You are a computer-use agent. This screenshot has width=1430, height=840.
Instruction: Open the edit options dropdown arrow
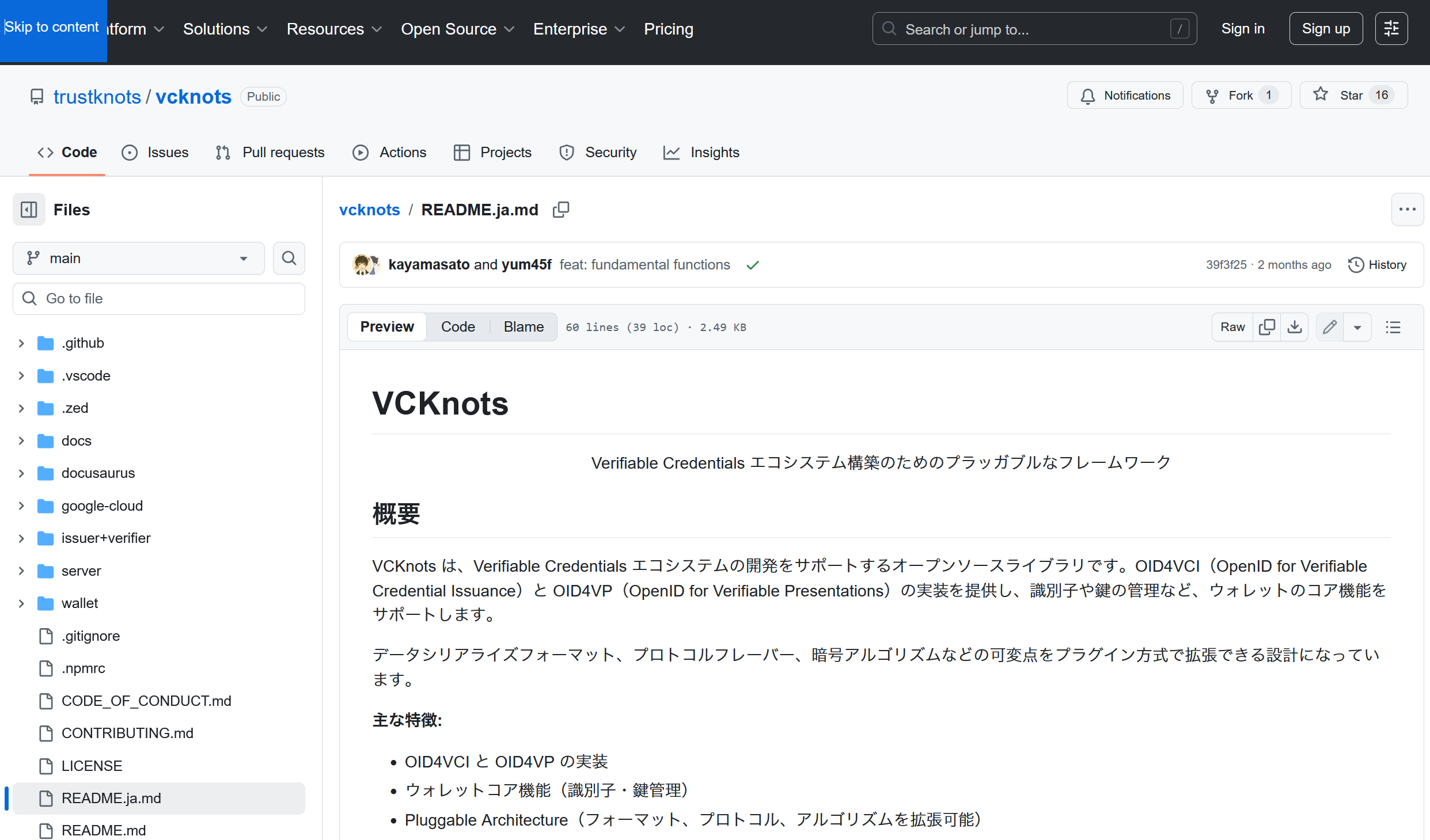click(x=1357, y=327)
